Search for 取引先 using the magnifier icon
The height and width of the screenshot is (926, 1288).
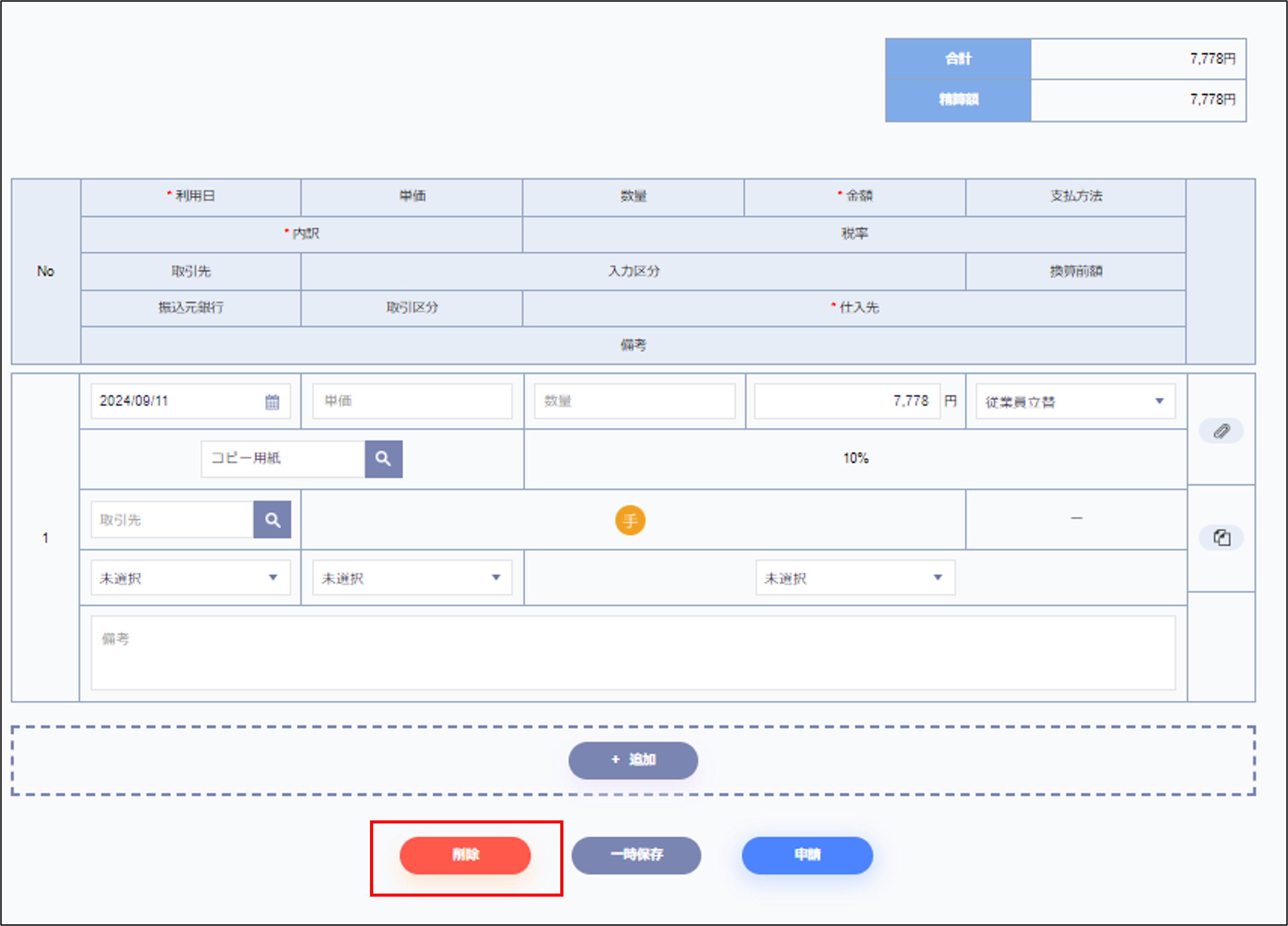(x=273, y=519)
